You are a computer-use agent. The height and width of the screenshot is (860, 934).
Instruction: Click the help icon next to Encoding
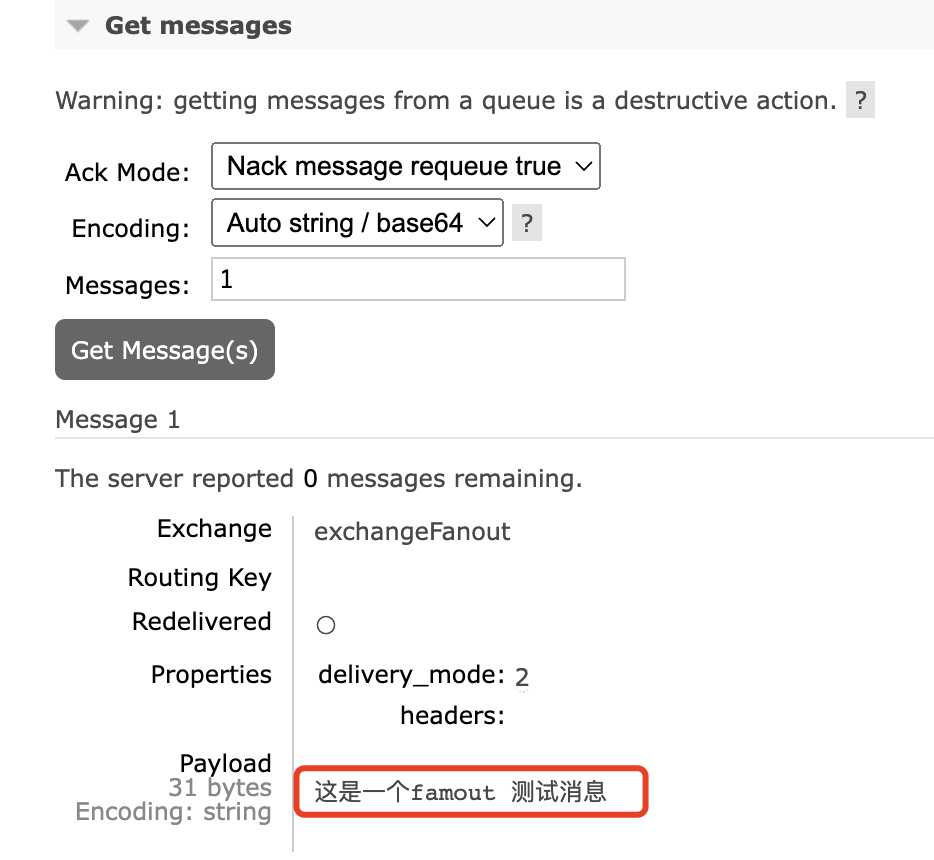coord(526,223)
